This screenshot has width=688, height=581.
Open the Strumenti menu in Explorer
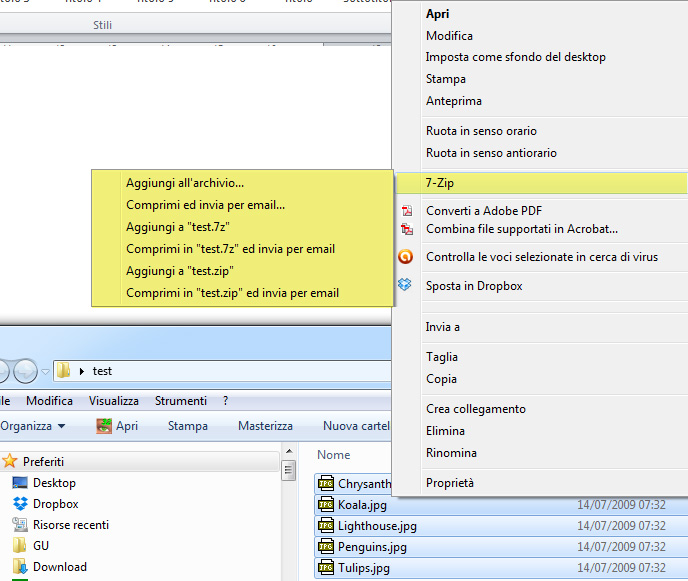[x=181, y=401]
